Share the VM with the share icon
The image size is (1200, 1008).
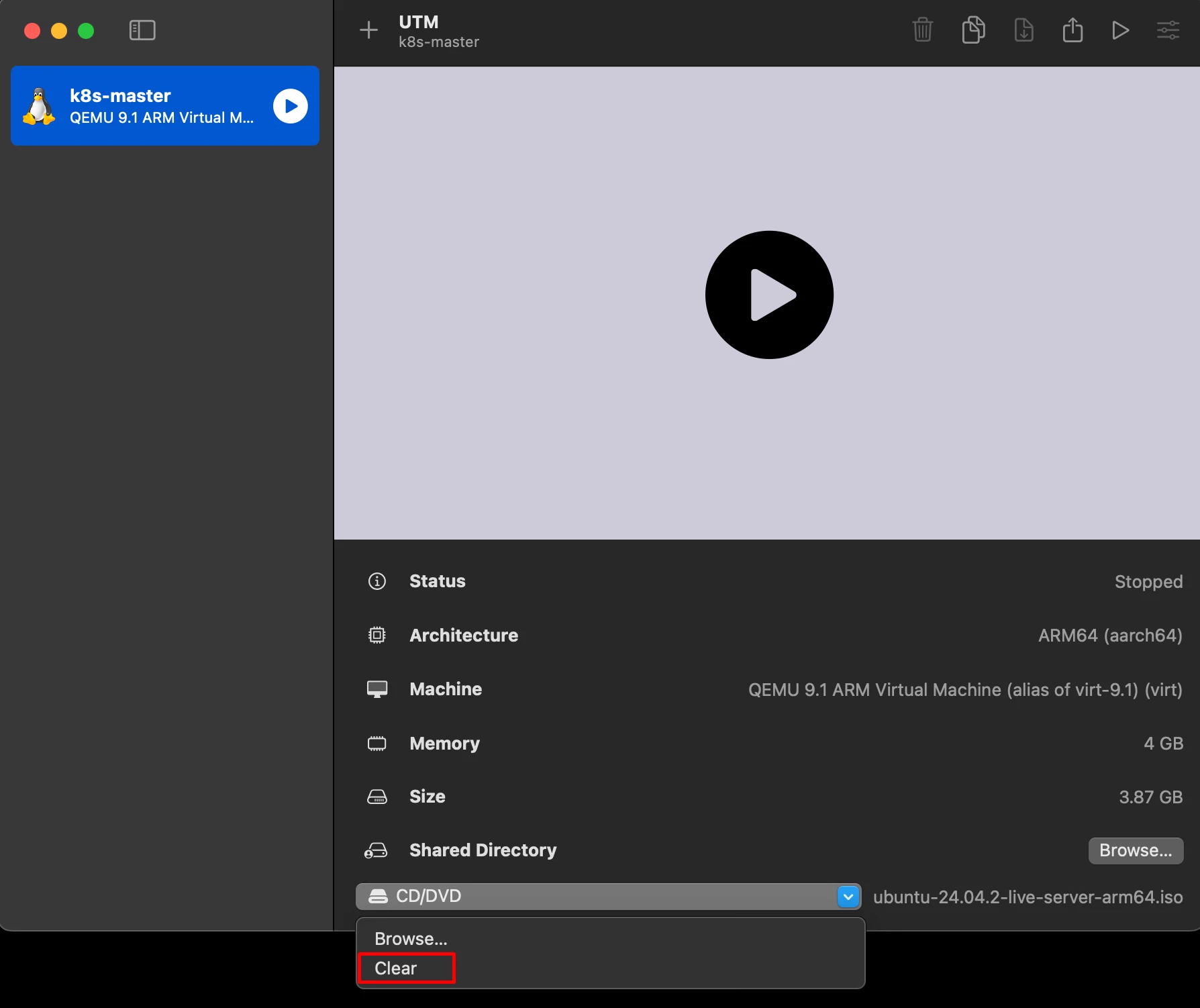point(1072,30)
